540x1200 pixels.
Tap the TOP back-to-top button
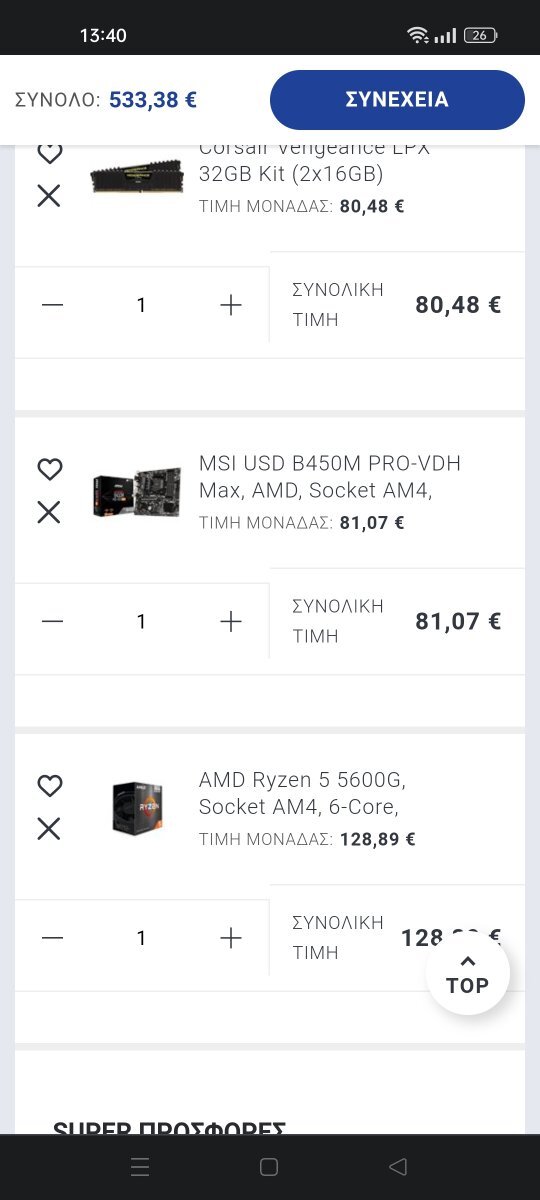[x=467, y=974]
